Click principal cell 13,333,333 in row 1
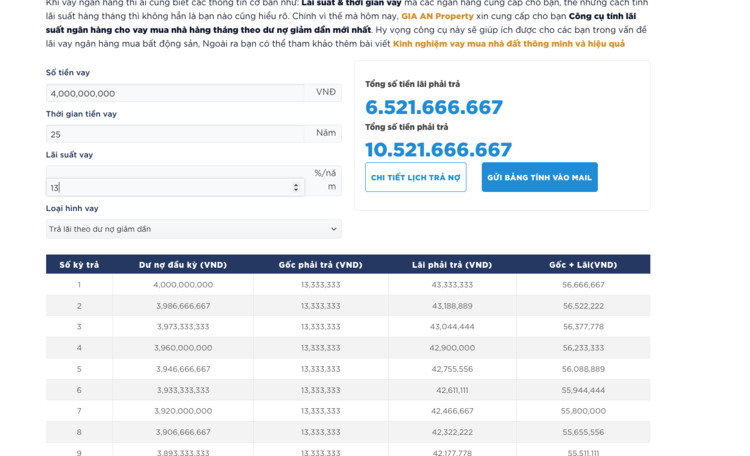The height and width of the screenshot is (456, 750). 320,285
